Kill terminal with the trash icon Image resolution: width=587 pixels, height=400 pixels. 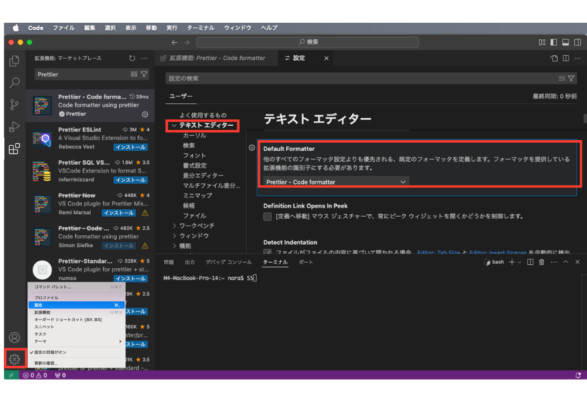541,262
